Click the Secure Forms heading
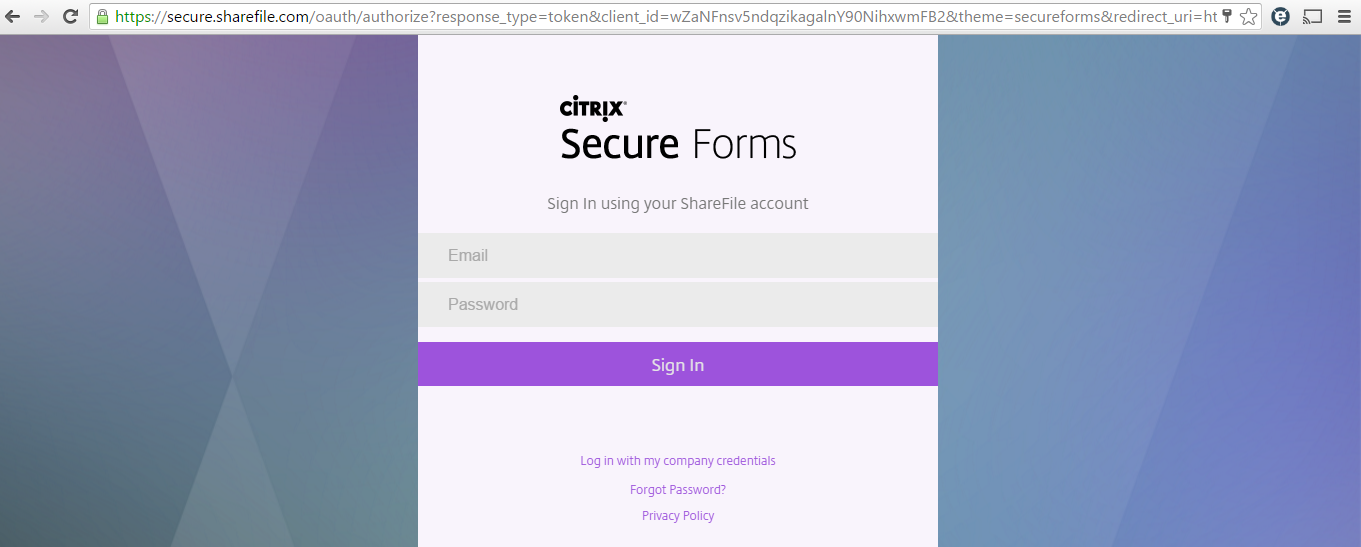The image size is (1361, 547). [678, 144]
